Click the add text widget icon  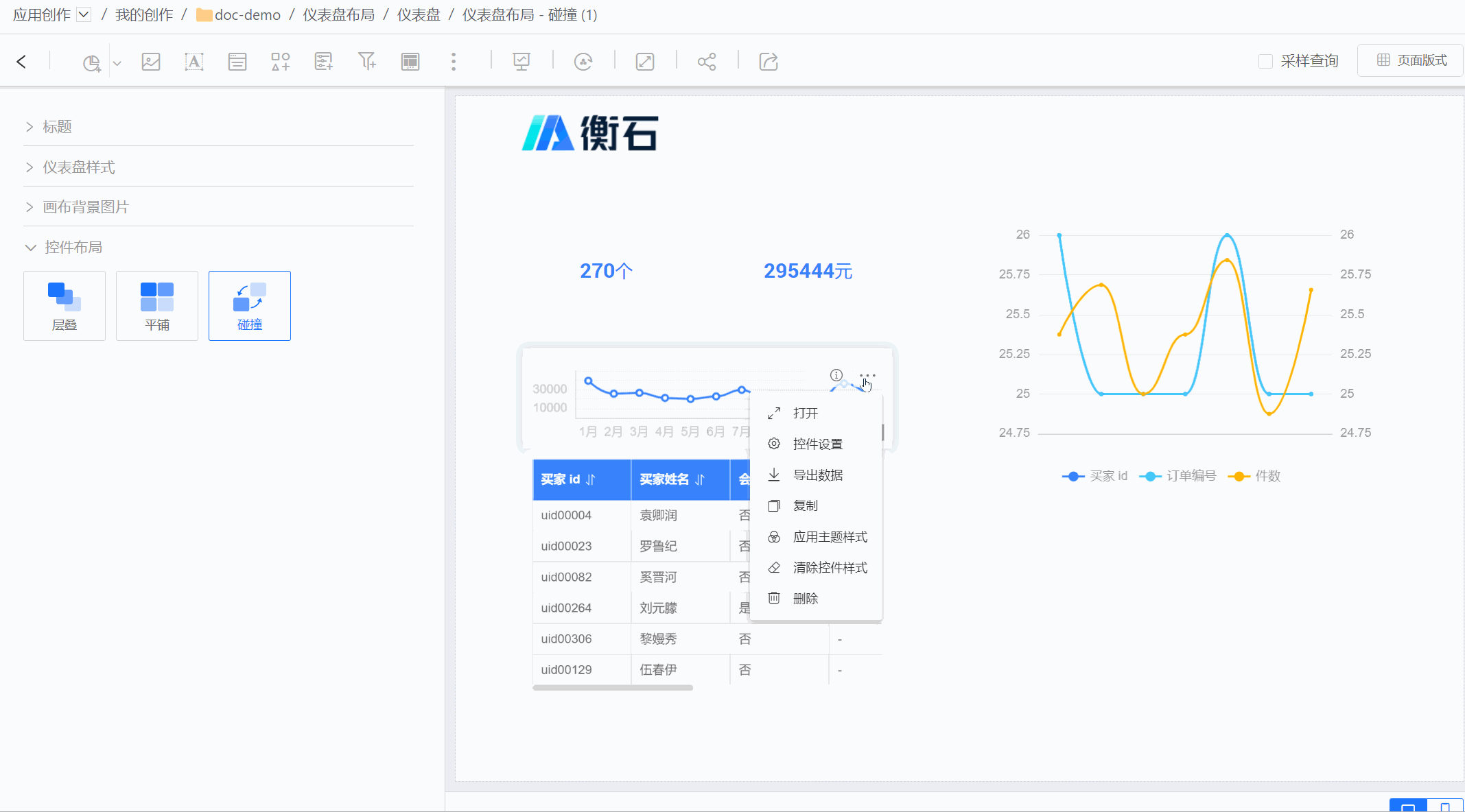(194, 62)
